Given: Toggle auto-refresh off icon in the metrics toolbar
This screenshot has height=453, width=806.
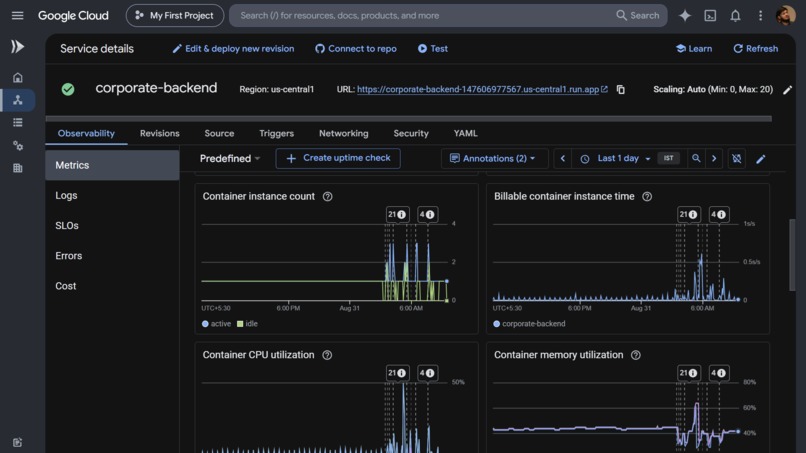Looking at the screenshot, I should (737, 158).
